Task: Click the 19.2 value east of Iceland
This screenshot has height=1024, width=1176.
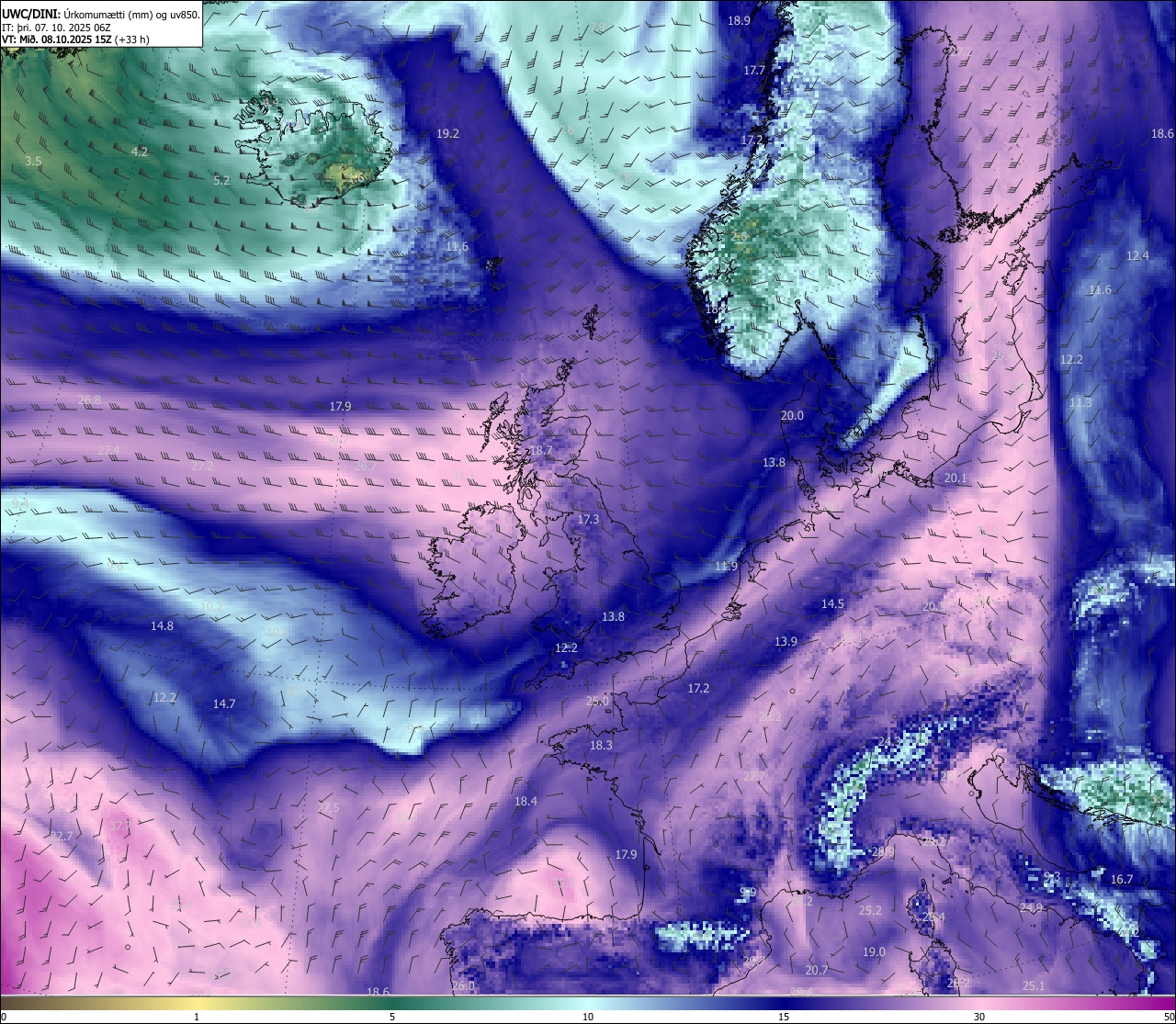Action: pos(447,133)
